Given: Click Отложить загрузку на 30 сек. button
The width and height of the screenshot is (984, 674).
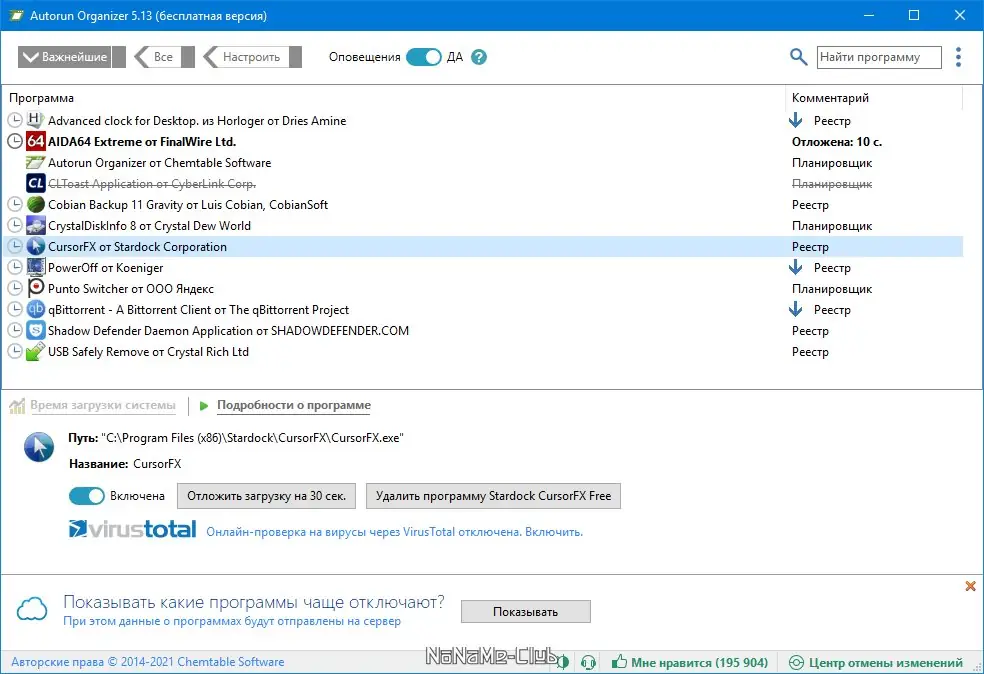Looking at the screenshot, I should coord(267,496).
